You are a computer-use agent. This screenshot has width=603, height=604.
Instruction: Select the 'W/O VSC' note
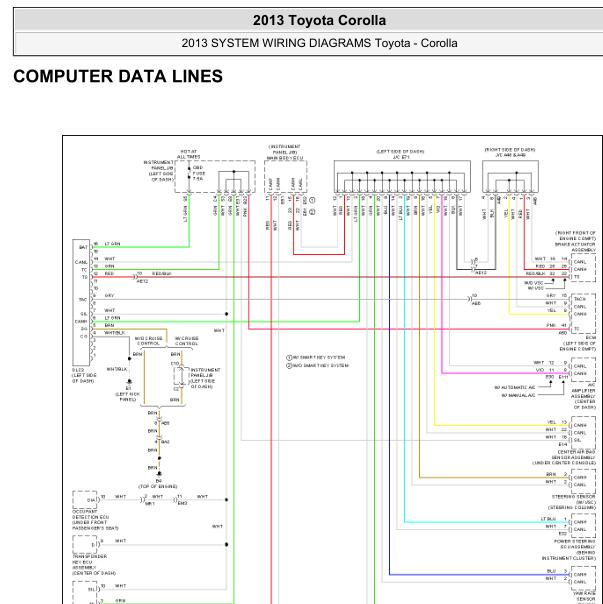click(534, 283)
